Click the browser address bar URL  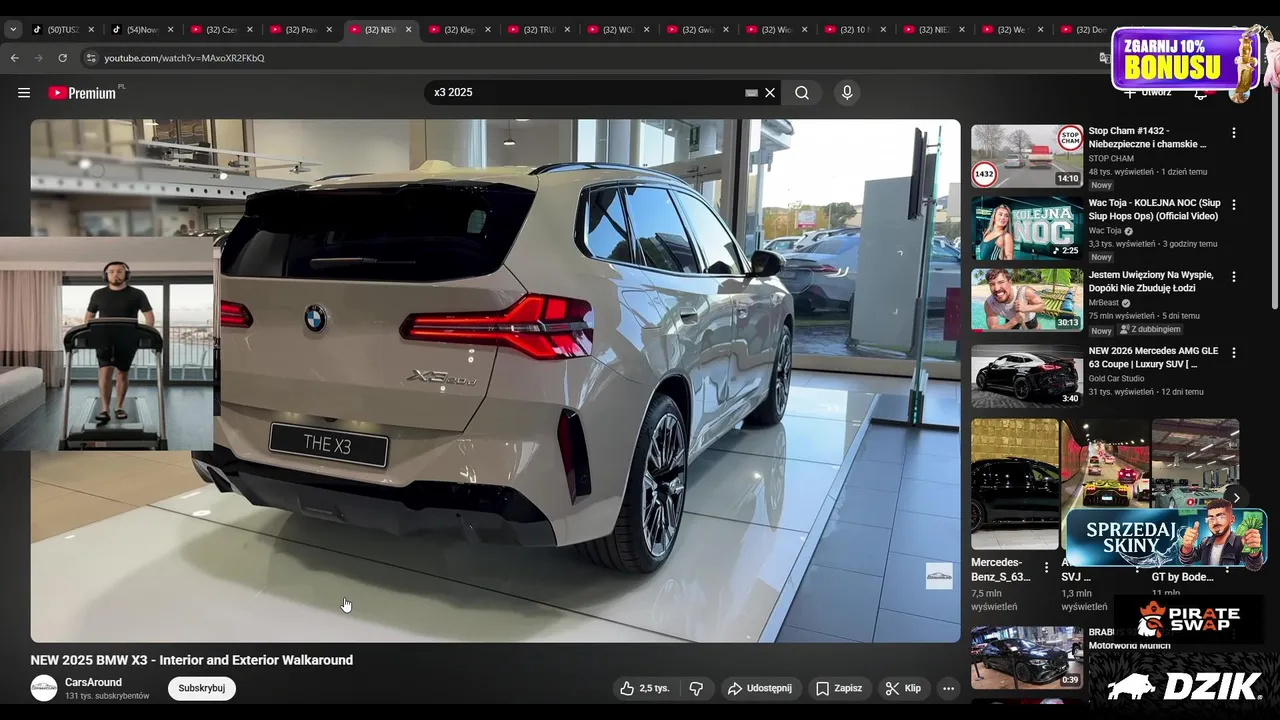pos(185,58)
